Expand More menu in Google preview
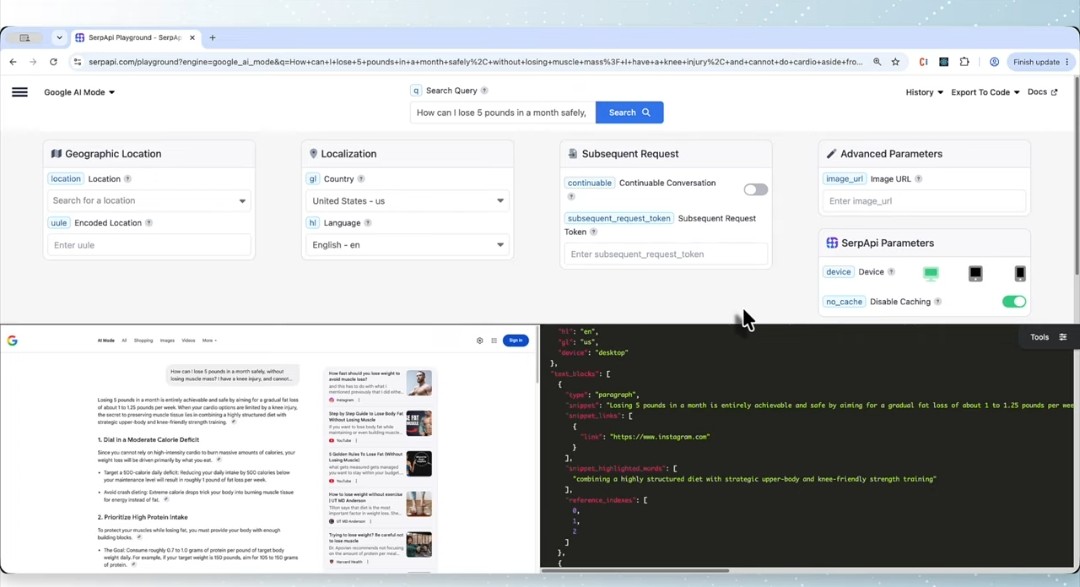 pyautogui.click(x=209, y=340)
